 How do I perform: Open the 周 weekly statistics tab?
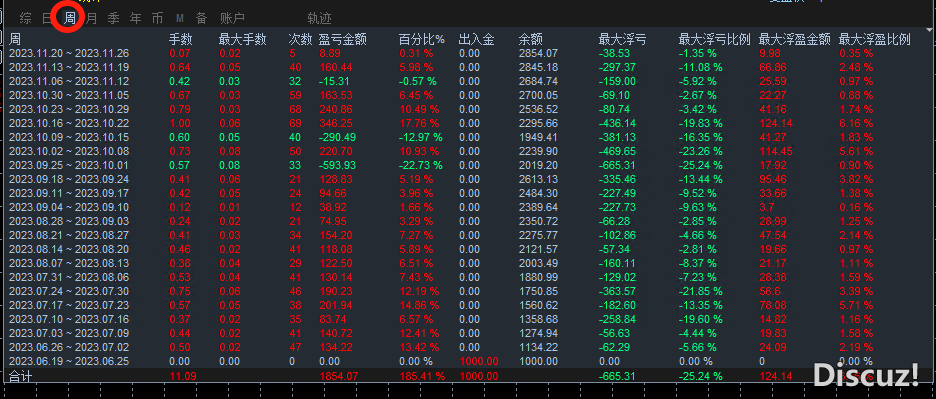[69, 19]
